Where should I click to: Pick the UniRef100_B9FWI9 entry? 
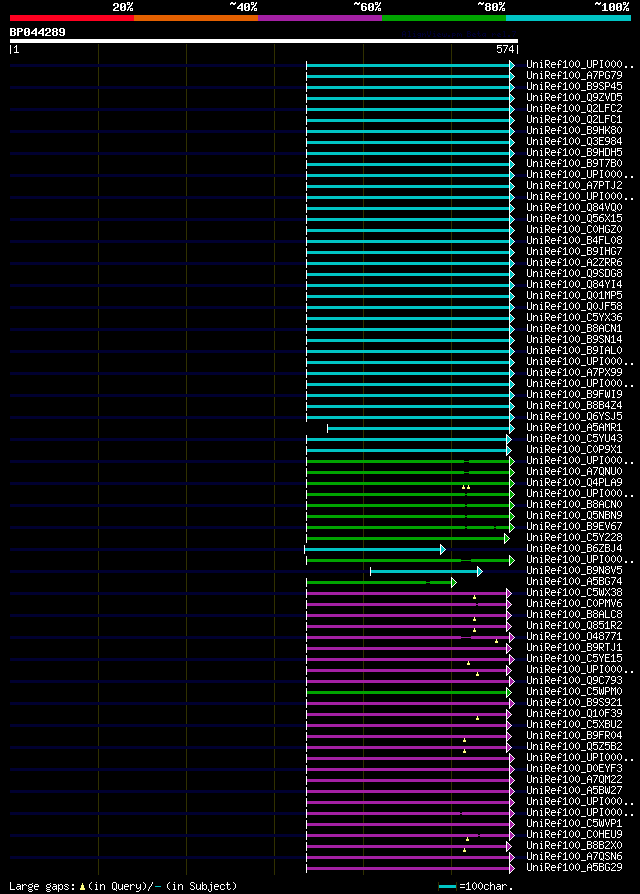574,395
